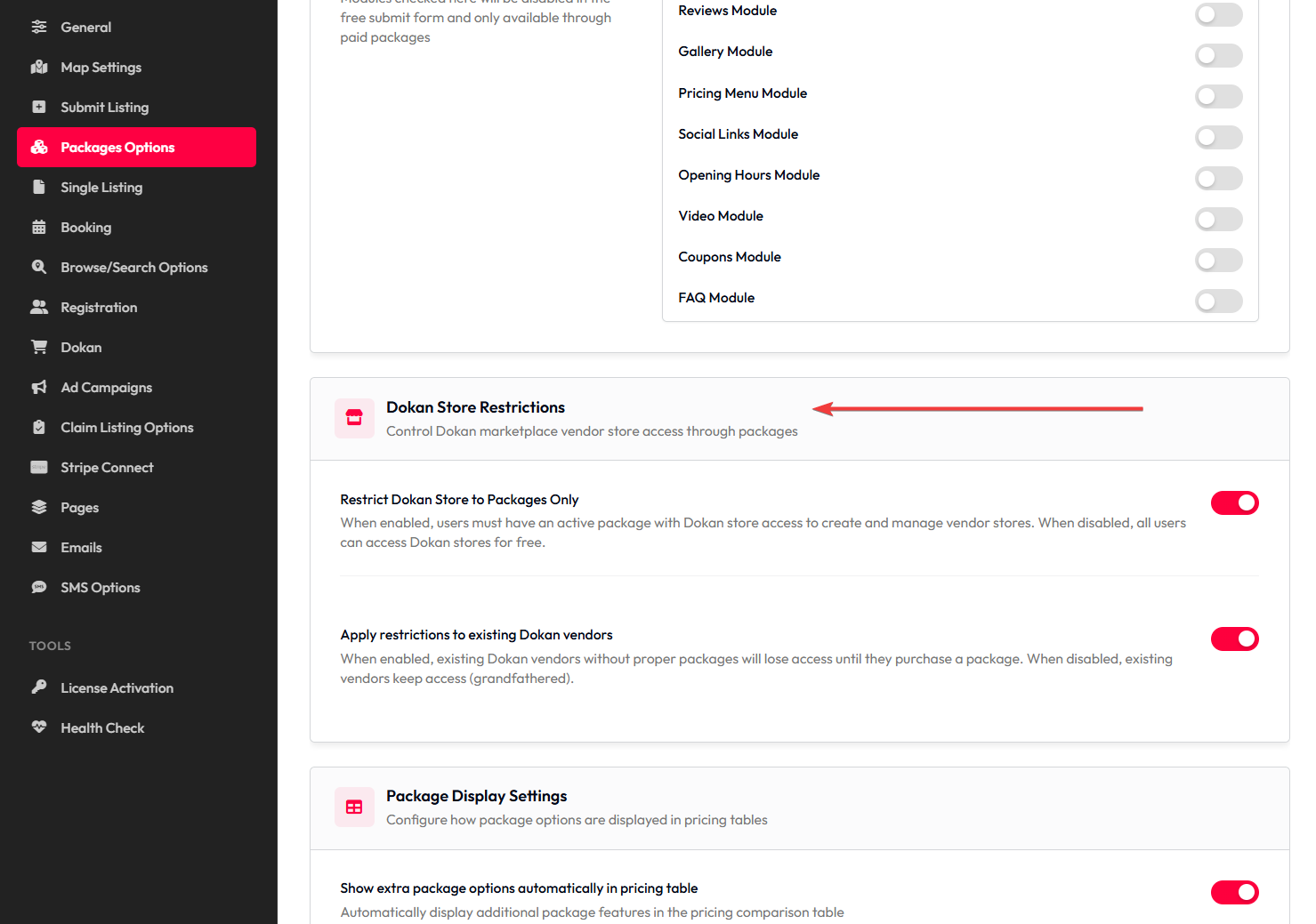
Task: Open Claim Listing Options page
Action: 126,428
